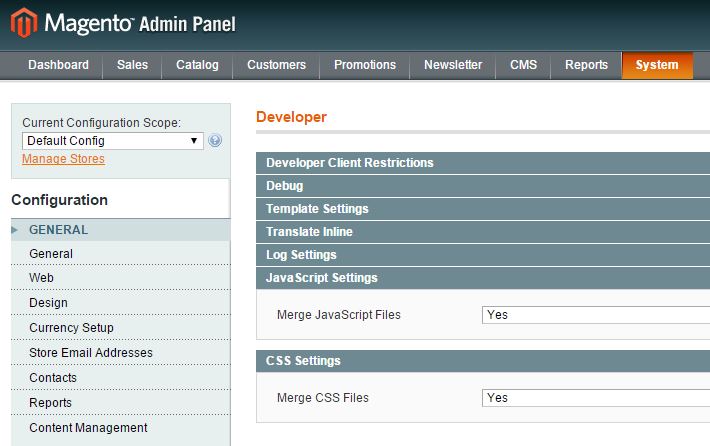Screen dimensions: 710x446
Task: Select Contacts in the configuration sidebar
Action: coord(121,377)
